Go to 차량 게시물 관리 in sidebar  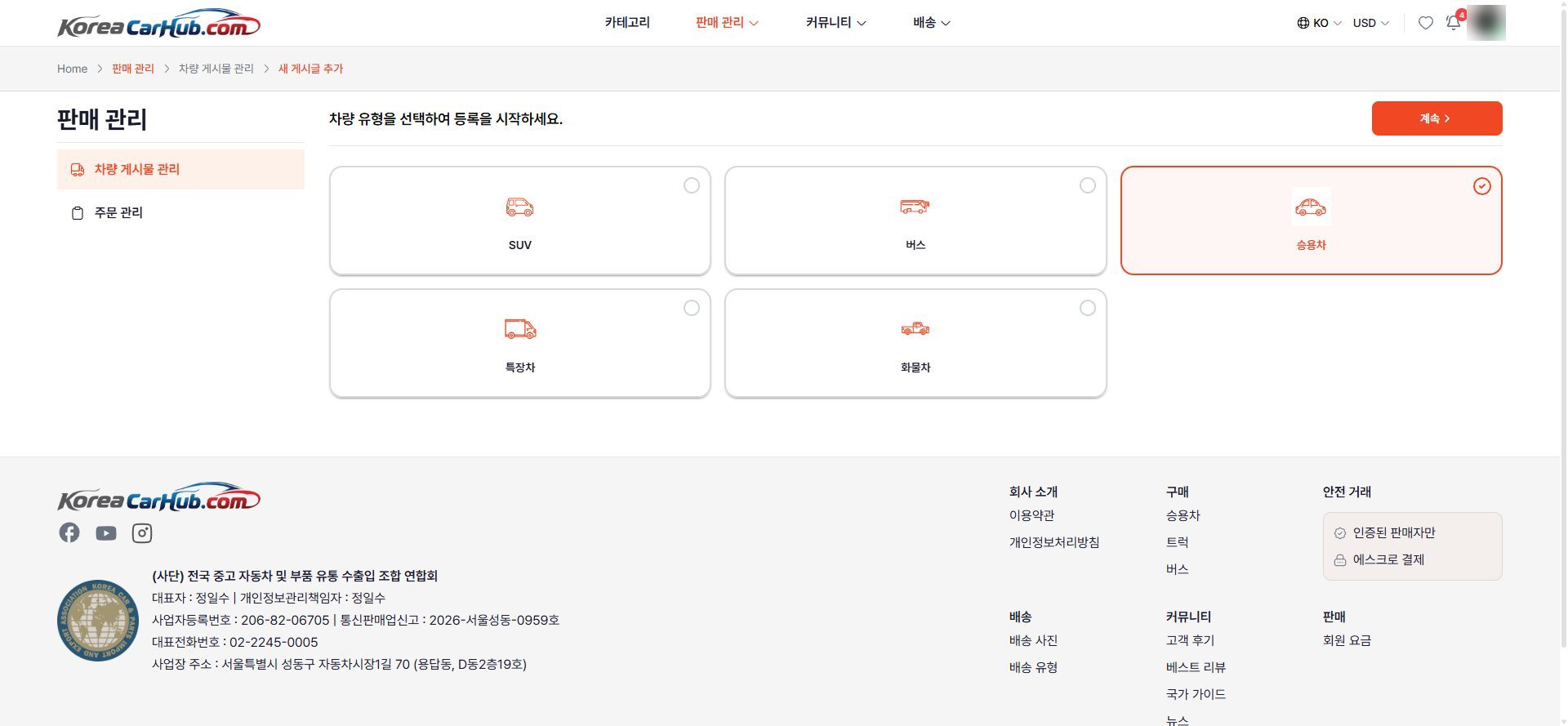(180, 169)
